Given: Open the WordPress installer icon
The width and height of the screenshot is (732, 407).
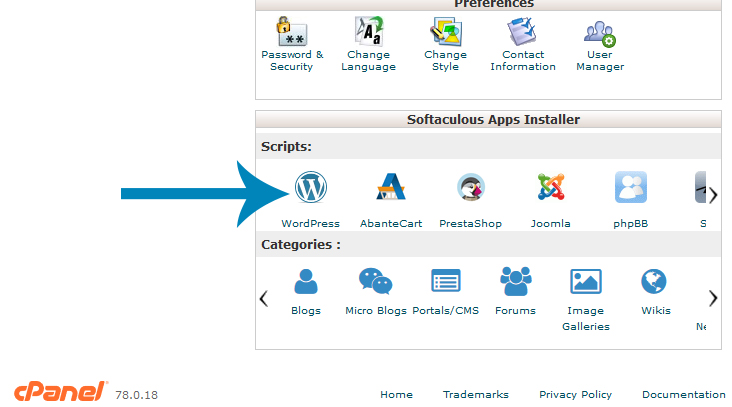Looking at the screenshot, I should pos(310,188).
